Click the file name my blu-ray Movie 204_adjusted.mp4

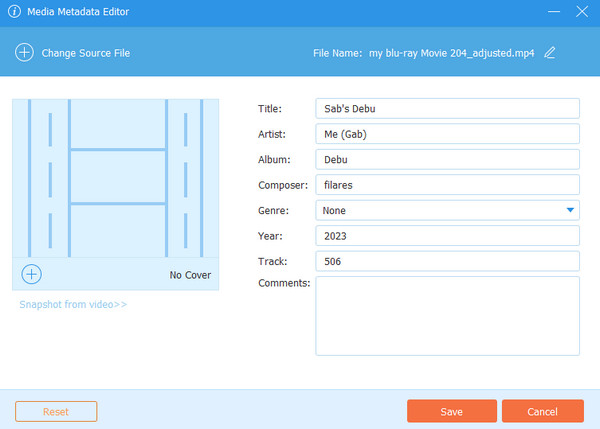(x=452, y=53)
